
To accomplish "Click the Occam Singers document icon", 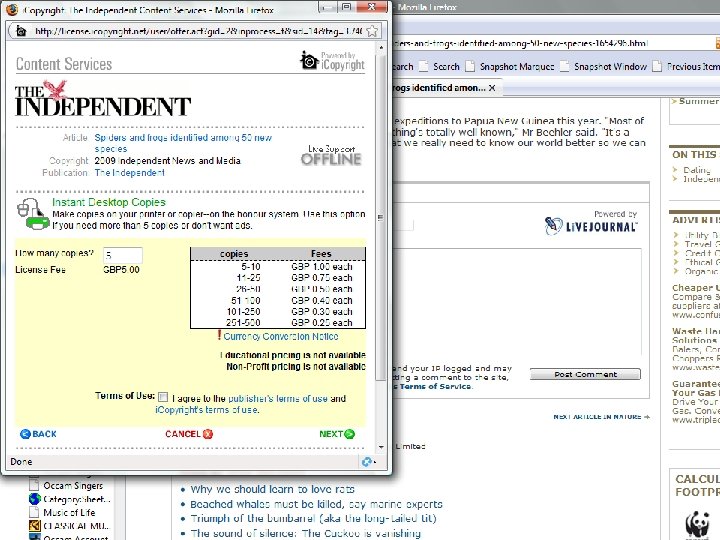I will pos(34,485).
